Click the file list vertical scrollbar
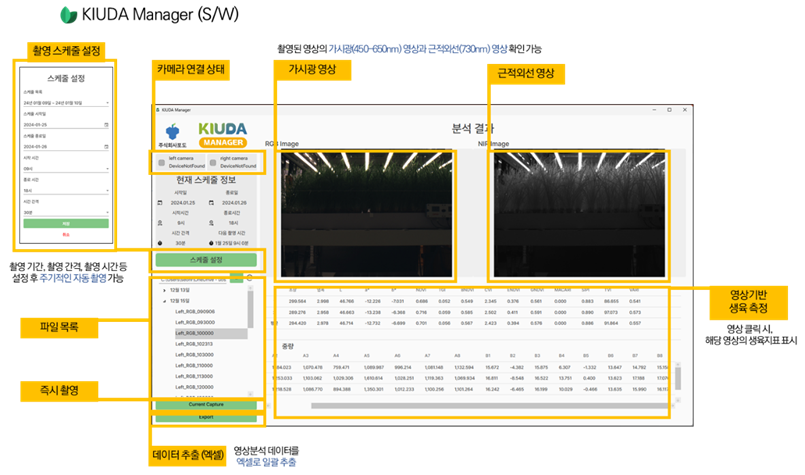805x475 pixels. [x=251, y=311]
